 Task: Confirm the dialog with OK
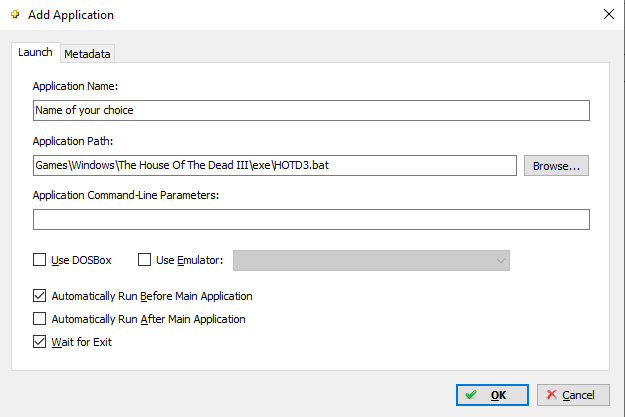coord(492,395)
